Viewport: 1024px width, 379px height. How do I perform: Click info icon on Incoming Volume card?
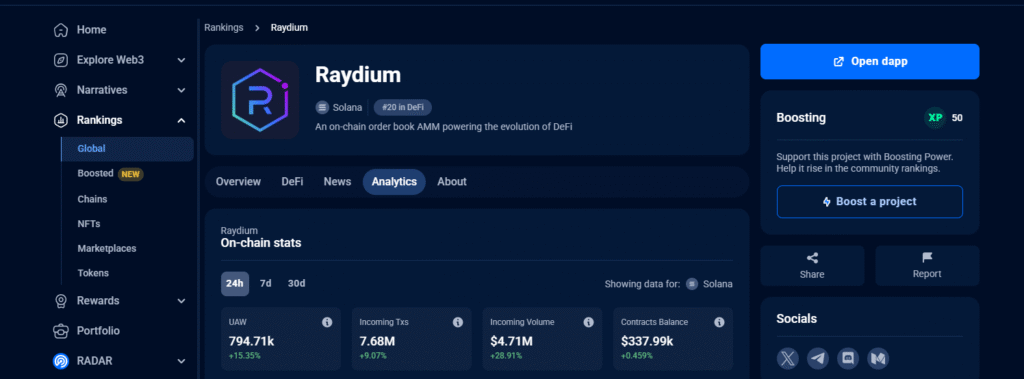(x=588, y=322)
